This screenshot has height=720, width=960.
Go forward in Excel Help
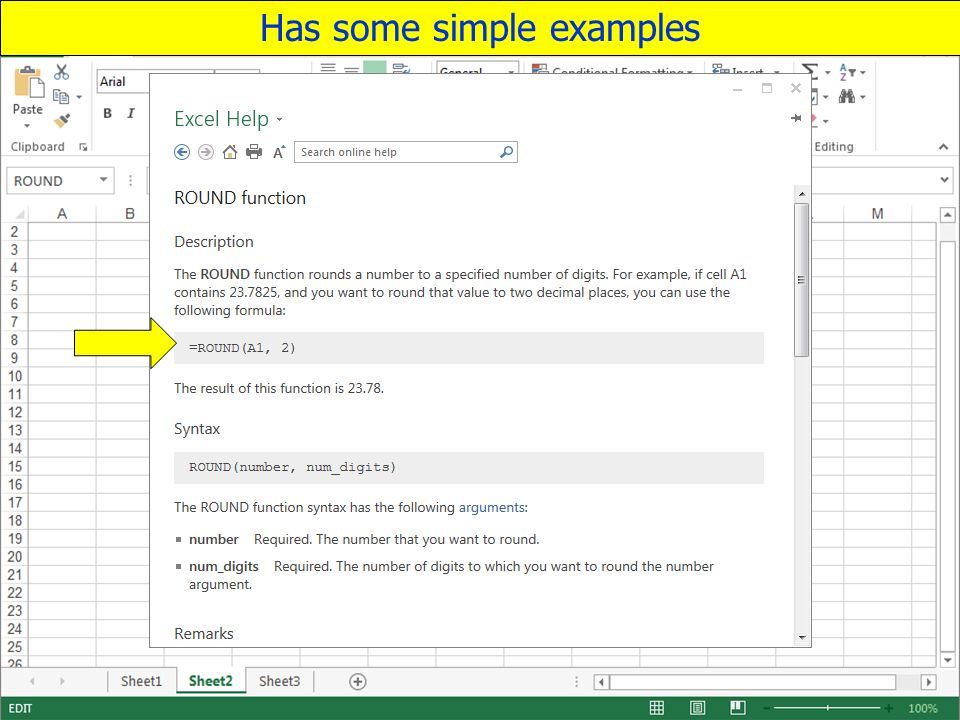[206, 152]
